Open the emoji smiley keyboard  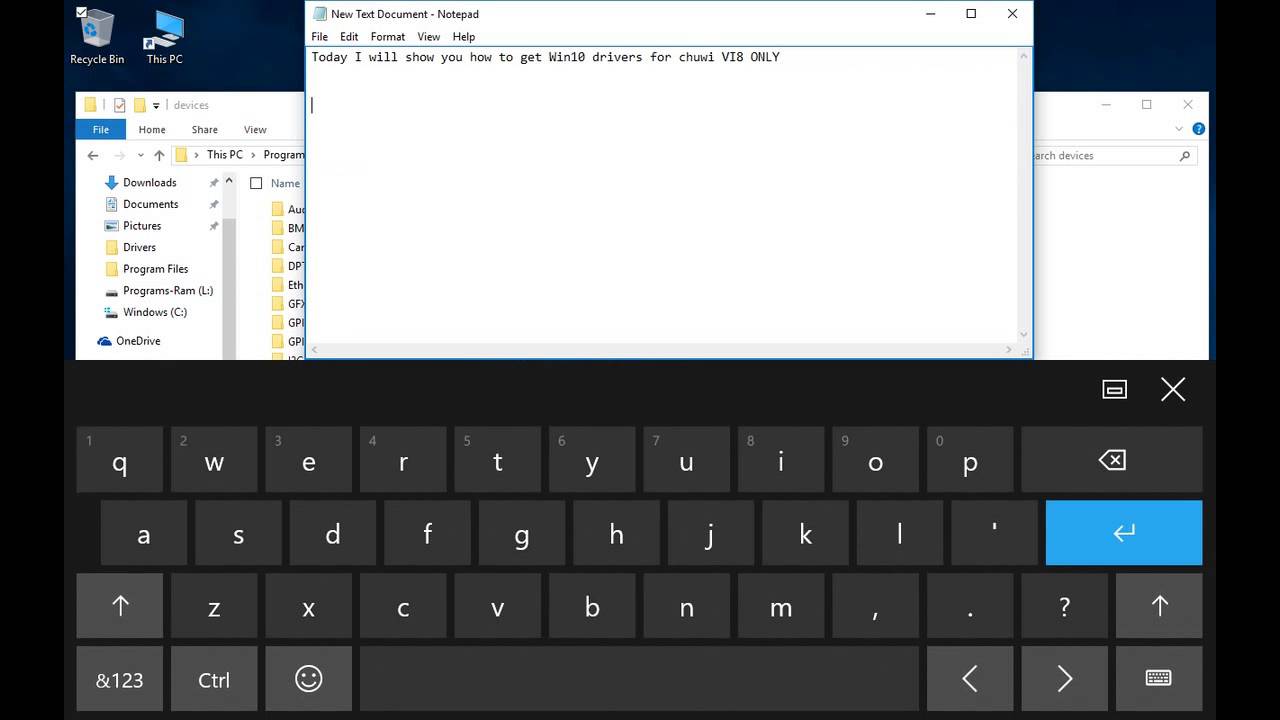pyautogui.click(x=309, y=679)
